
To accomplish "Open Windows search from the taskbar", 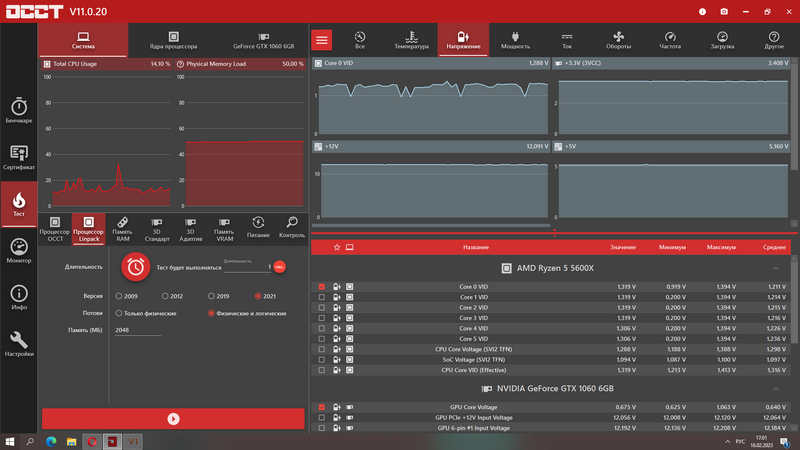I will pos(30,441).
